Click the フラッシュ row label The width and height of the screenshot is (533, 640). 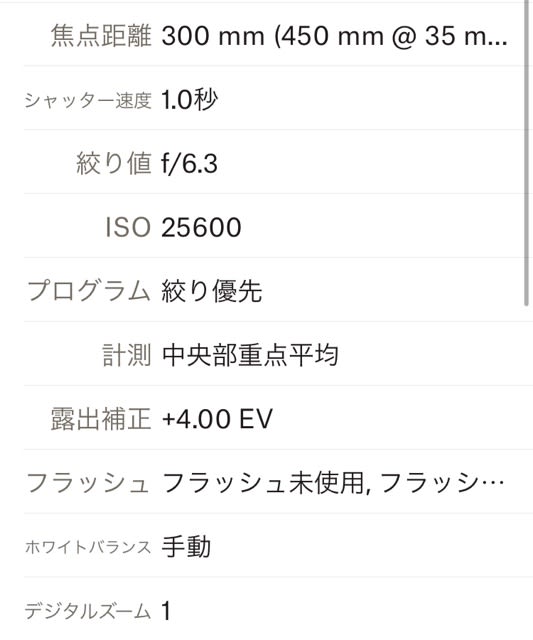(x=88, y=483)
